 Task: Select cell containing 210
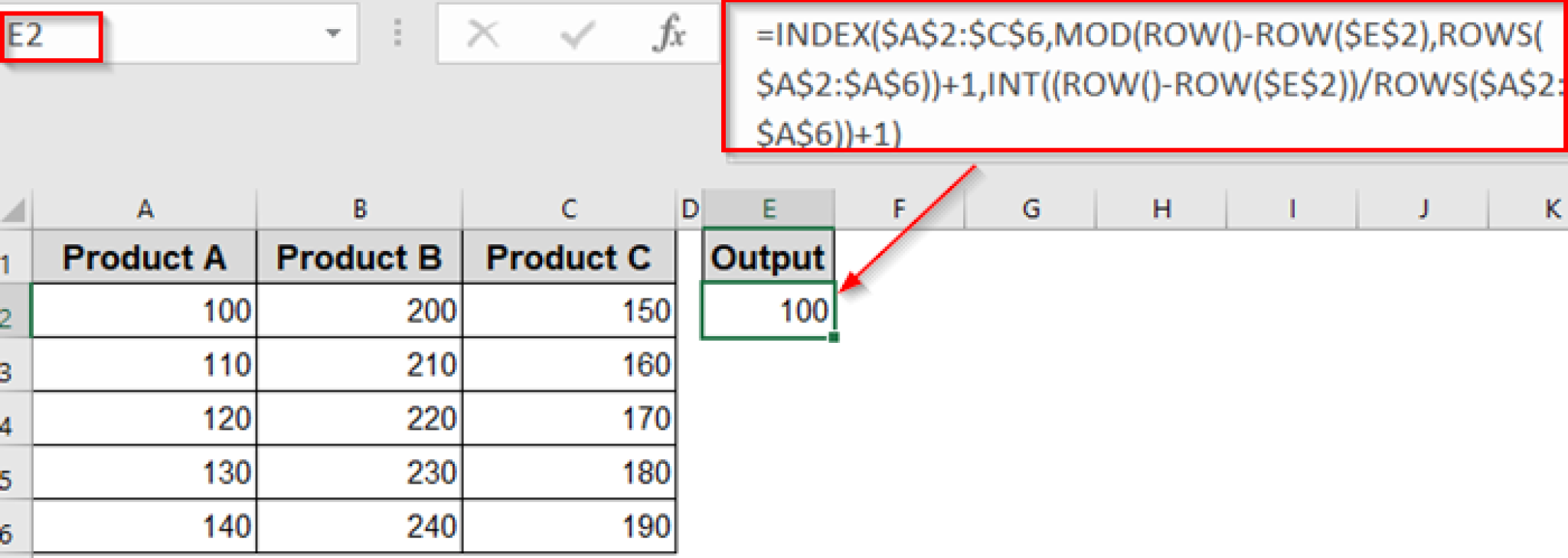(x=360, y=365)
